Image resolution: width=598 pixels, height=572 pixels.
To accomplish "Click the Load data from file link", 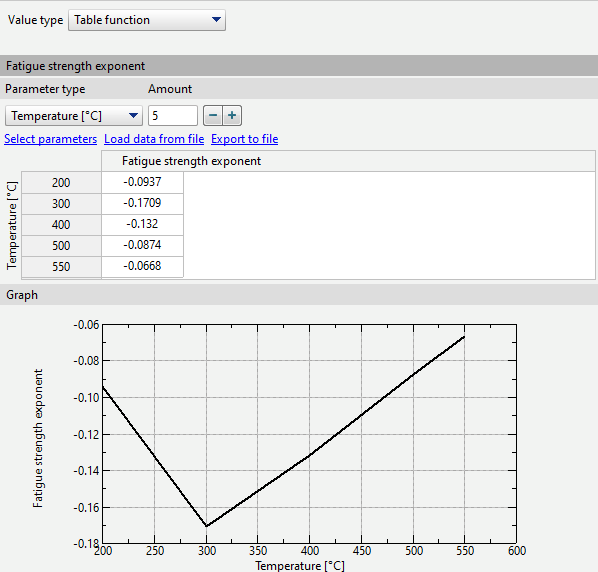I will (154, 139).
